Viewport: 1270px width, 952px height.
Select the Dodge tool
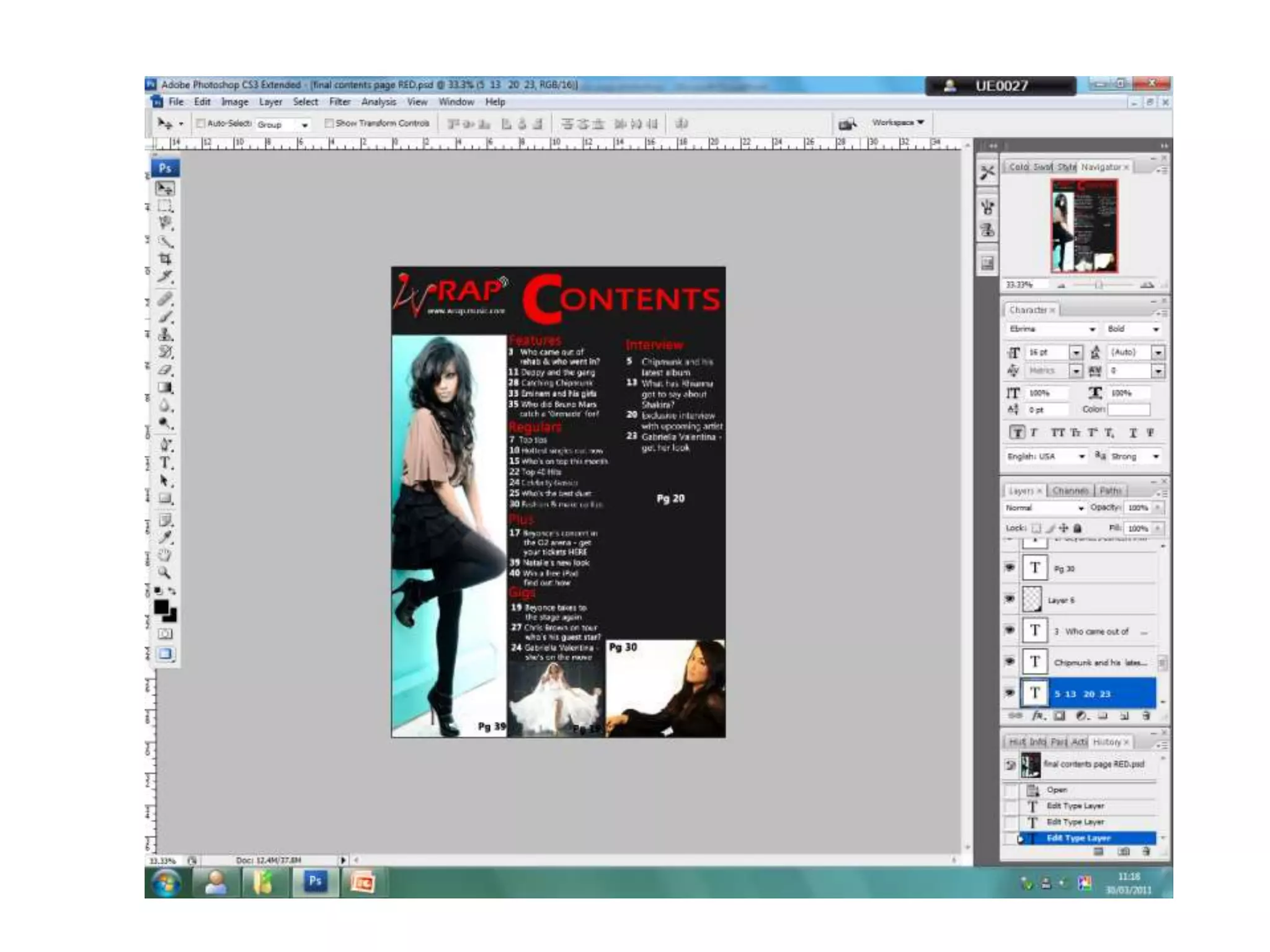[x=165, y=423]
